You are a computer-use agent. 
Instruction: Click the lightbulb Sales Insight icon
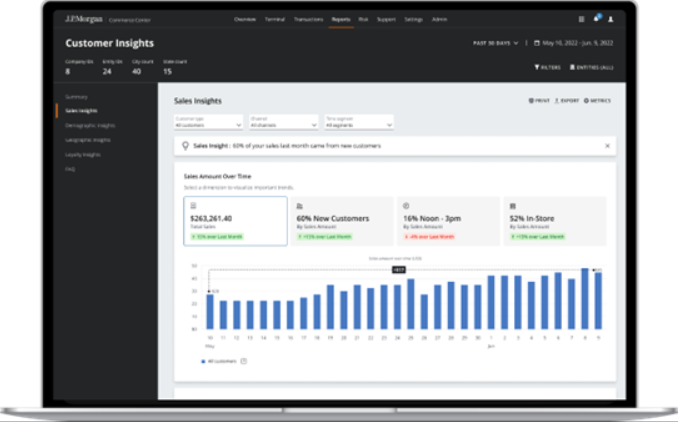pyautogui.click(x=185, y=146)
